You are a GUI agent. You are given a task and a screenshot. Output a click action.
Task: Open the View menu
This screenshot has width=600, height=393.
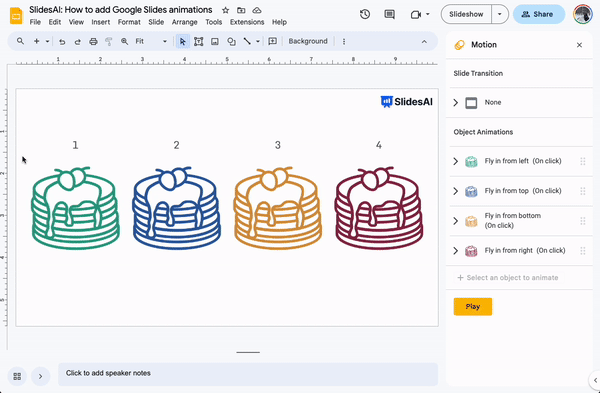click(76, 22)
